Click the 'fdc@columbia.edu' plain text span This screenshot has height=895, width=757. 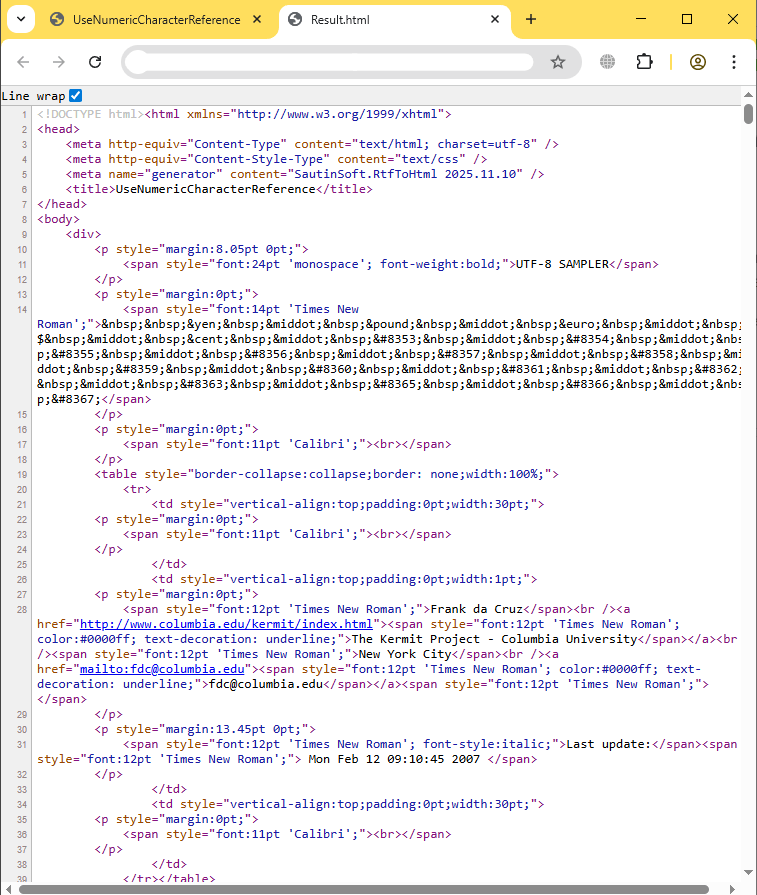click(266, 684)
